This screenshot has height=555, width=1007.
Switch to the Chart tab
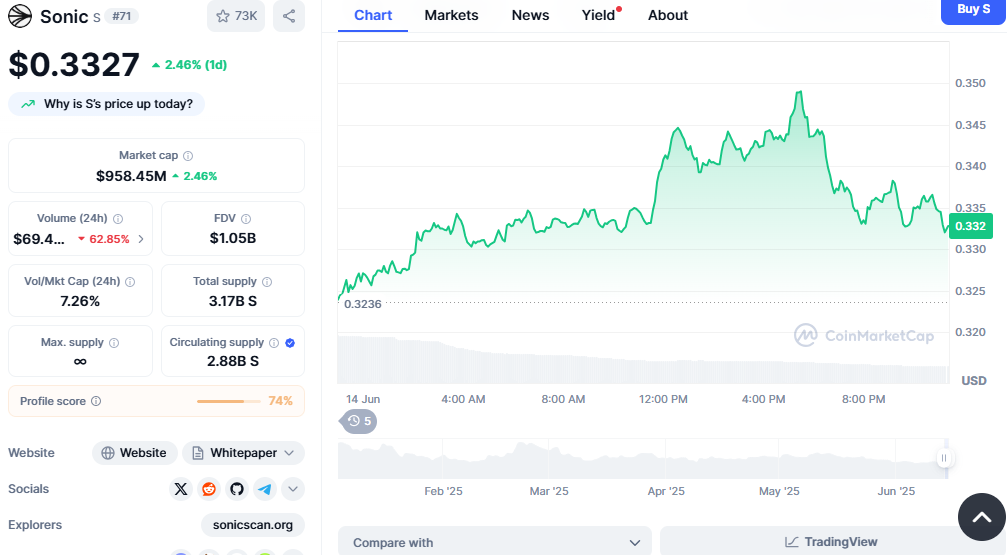[x=372, y=15]
